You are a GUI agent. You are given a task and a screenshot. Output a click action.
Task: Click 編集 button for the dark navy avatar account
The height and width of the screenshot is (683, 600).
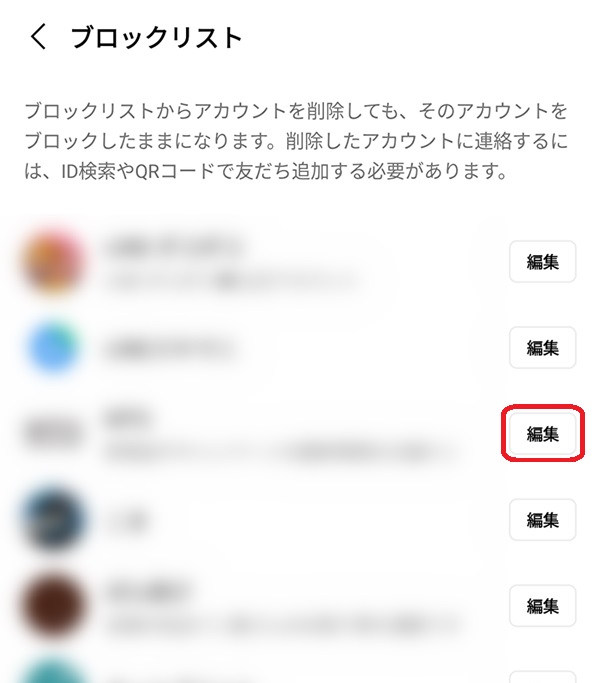(x=542, y=520)
